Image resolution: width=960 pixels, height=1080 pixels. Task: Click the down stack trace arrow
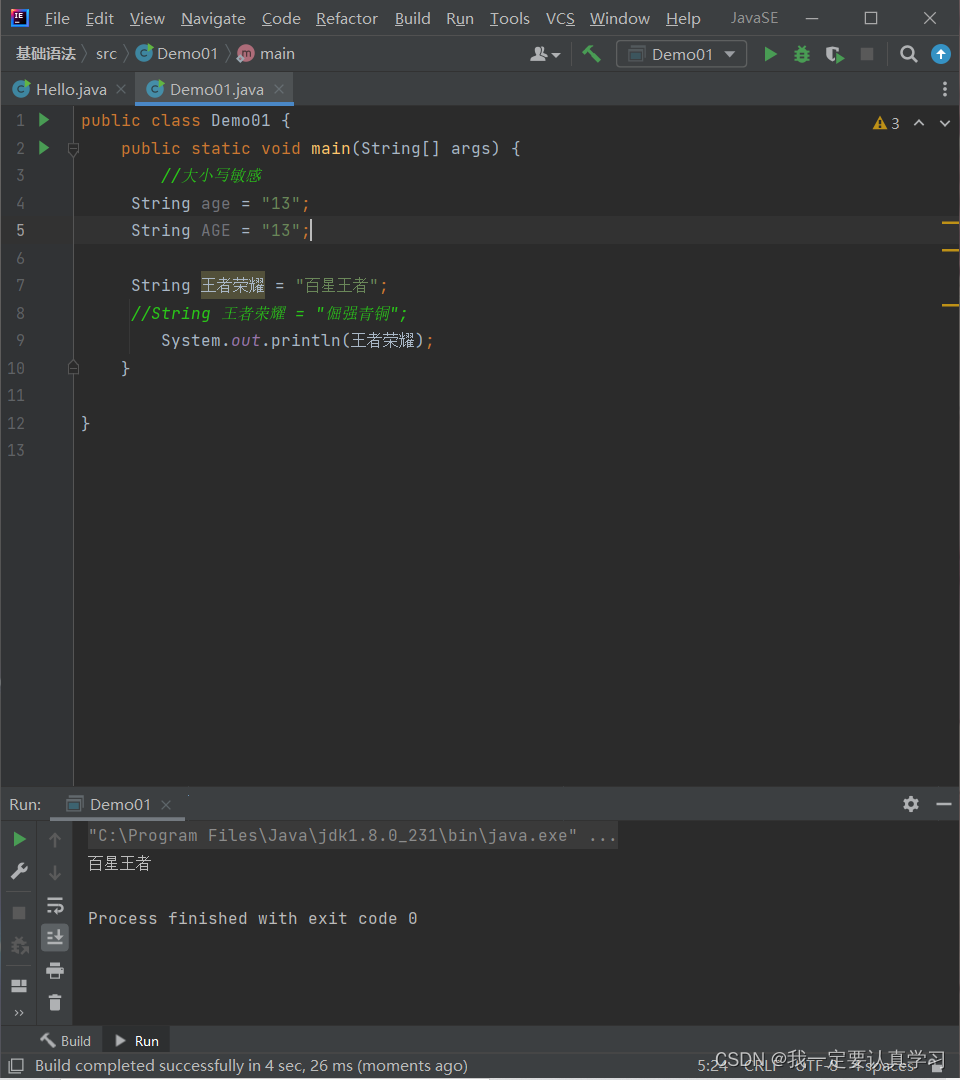55,873
